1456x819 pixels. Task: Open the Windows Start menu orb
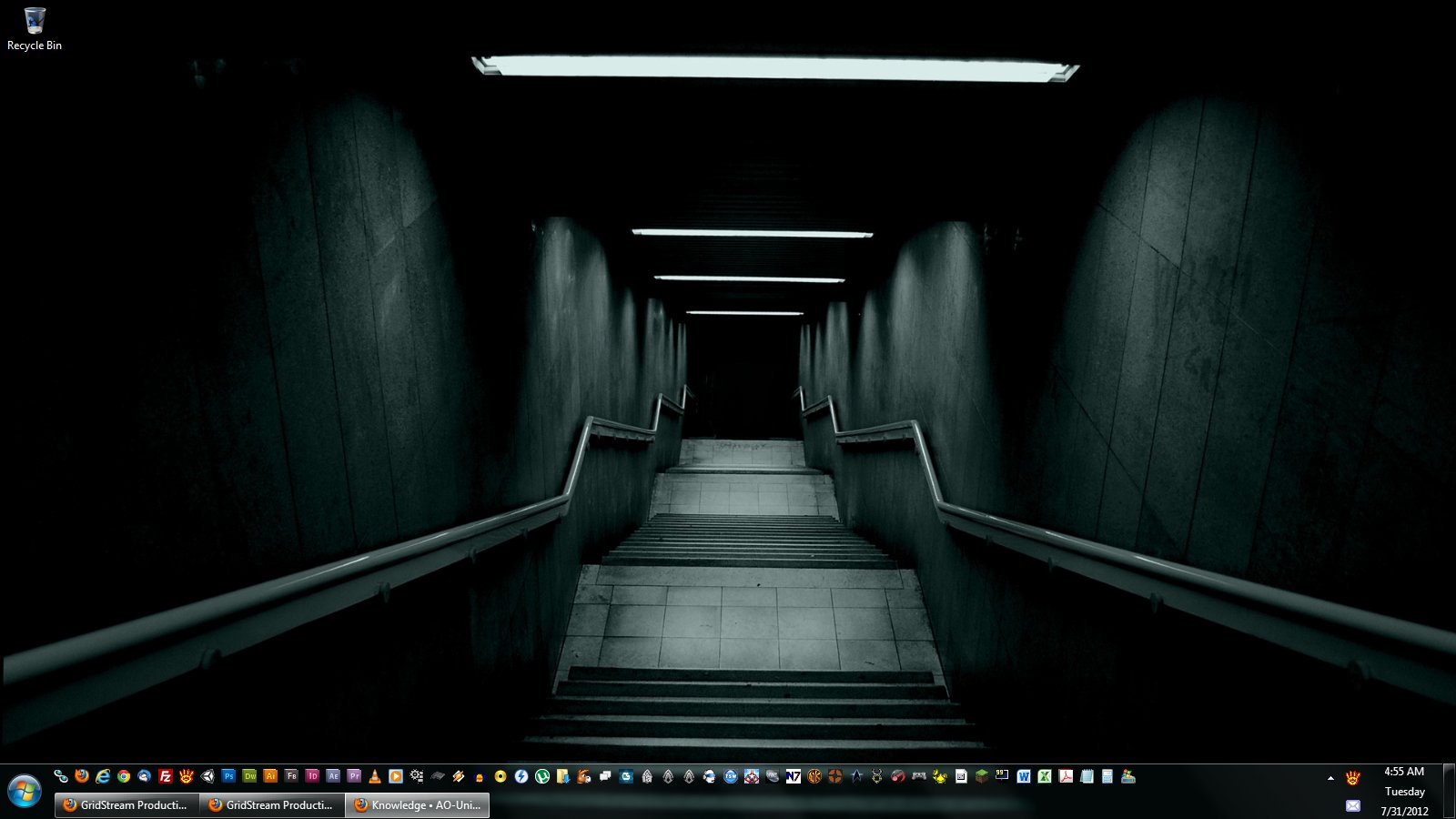pyautogui.click(x=25, y=791)
